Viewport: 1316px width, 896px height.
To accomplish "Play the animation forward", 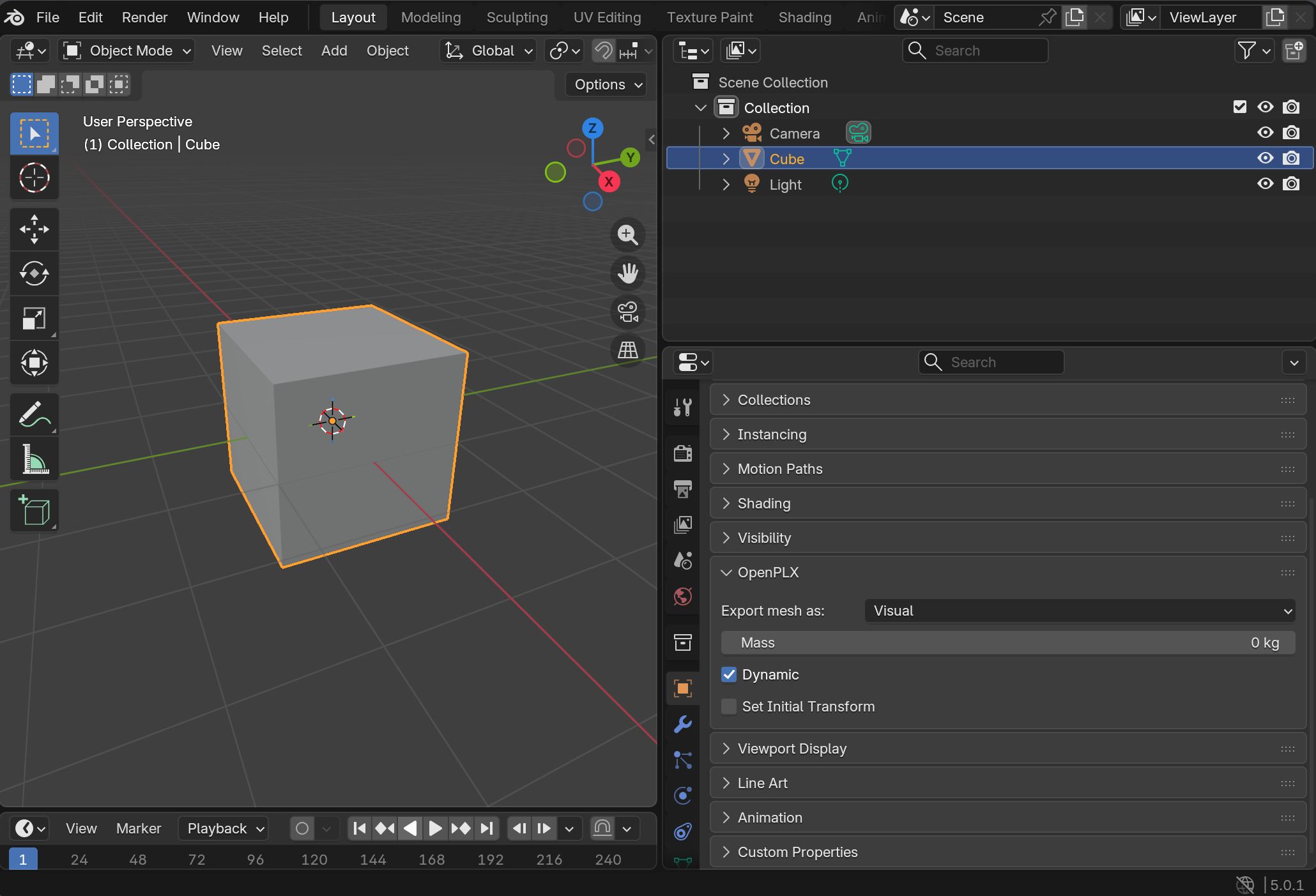I will click(x=435, y=828).
